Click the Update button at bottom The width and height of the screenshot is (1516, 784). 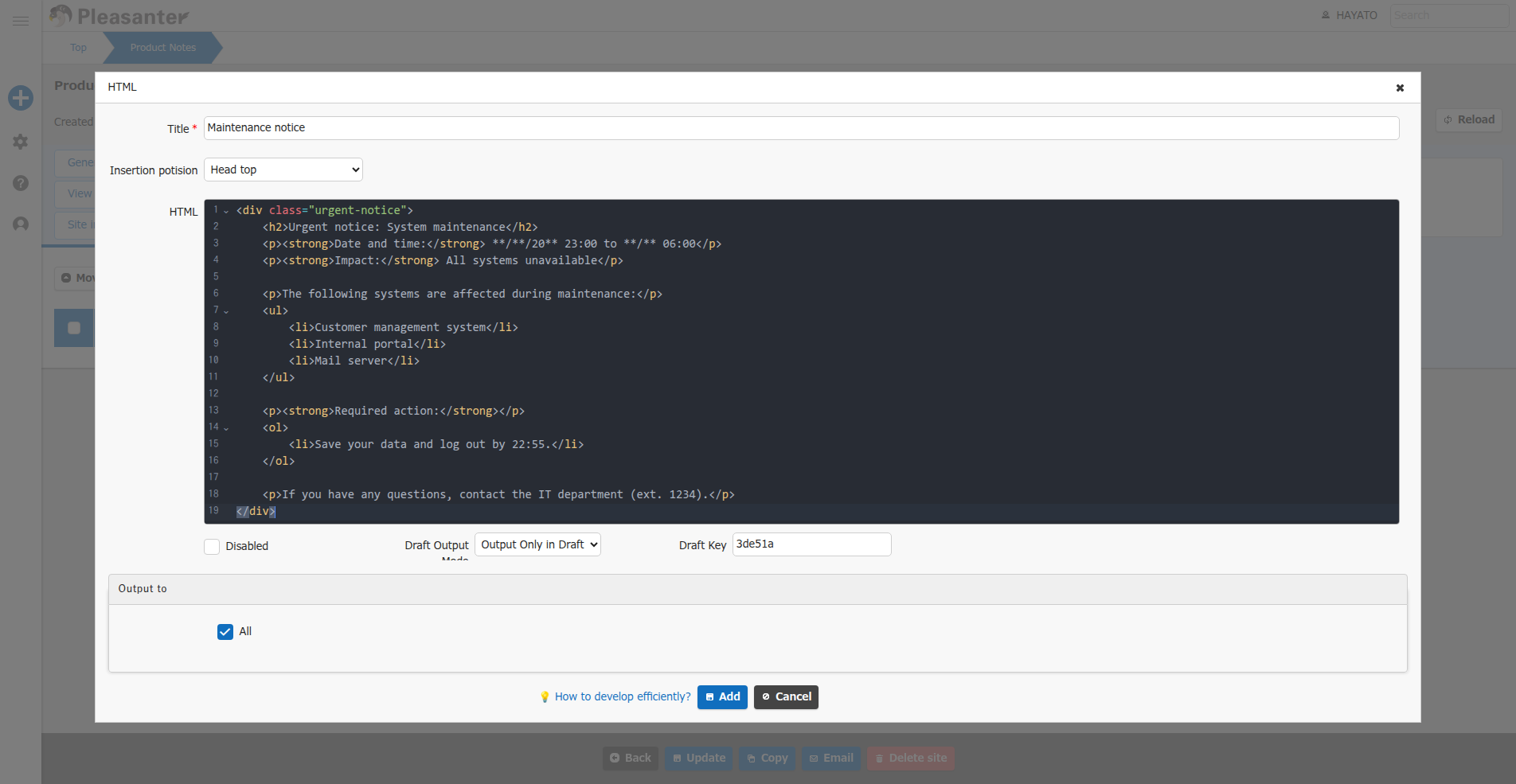point(699,758)
